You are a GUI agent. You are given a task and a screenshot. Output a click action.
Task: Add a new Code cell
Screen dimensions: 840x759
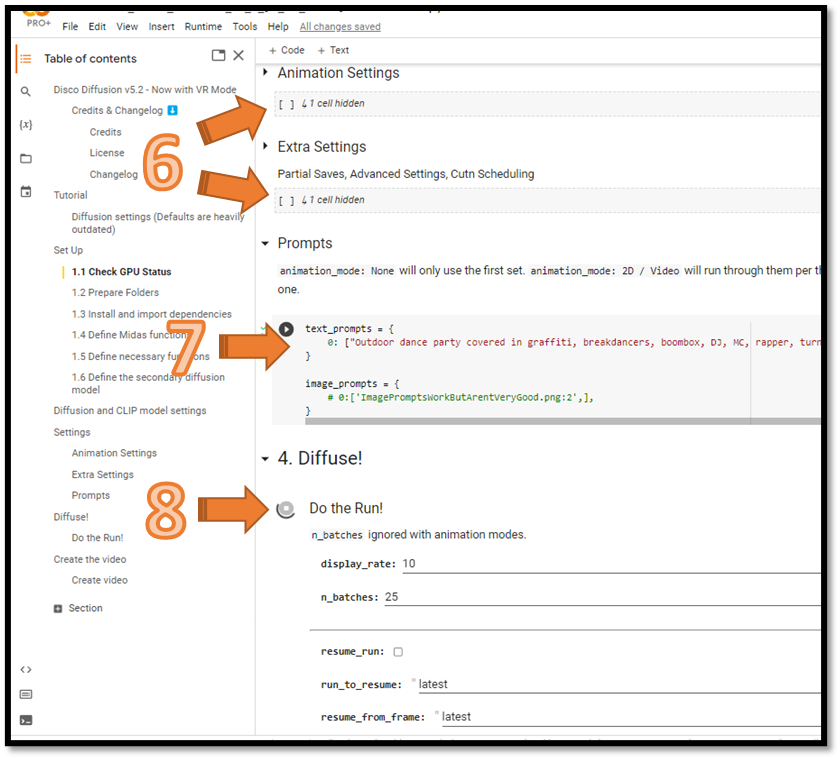287,50
